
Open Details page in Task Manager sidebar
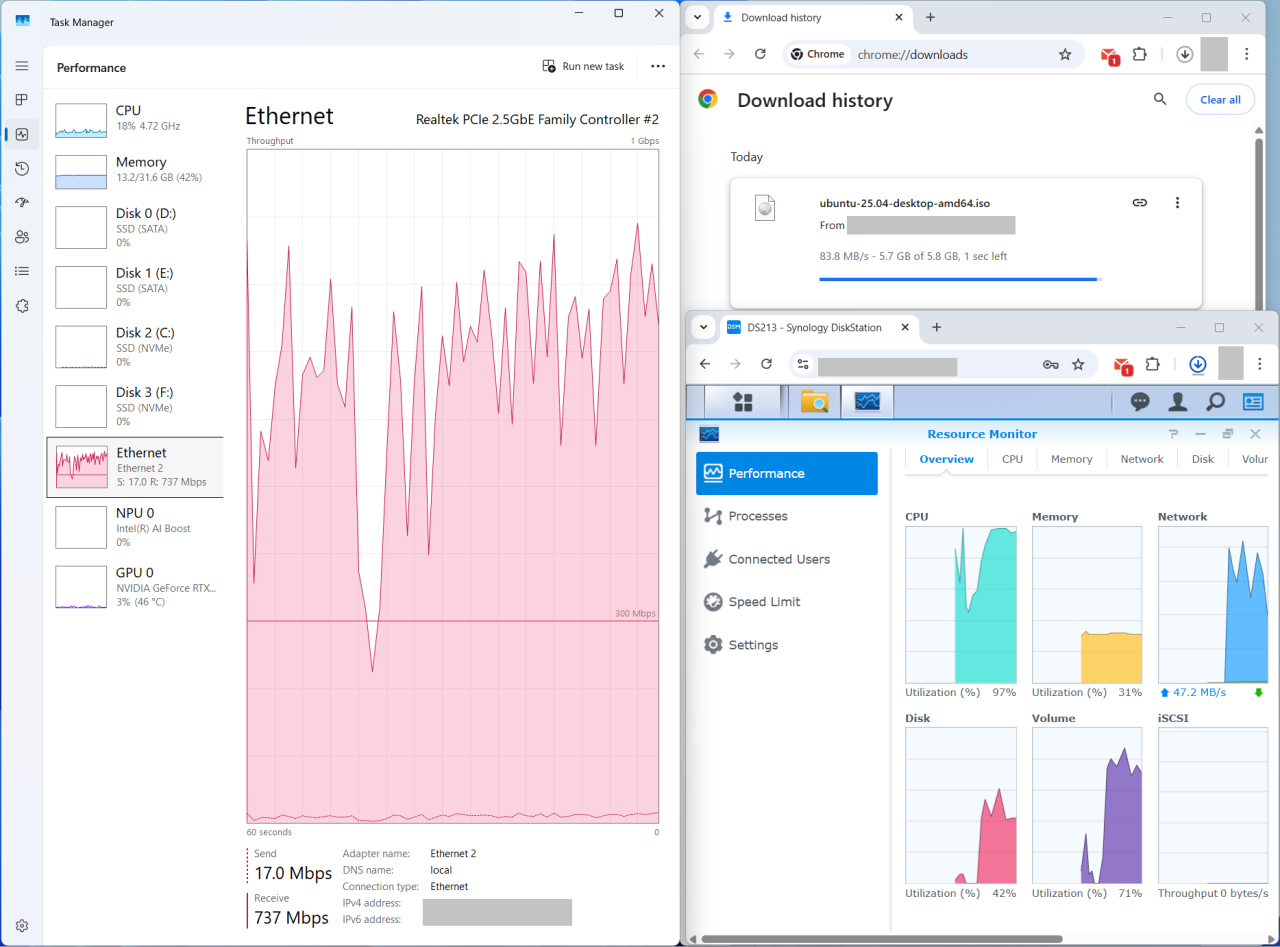pos(22,271)
